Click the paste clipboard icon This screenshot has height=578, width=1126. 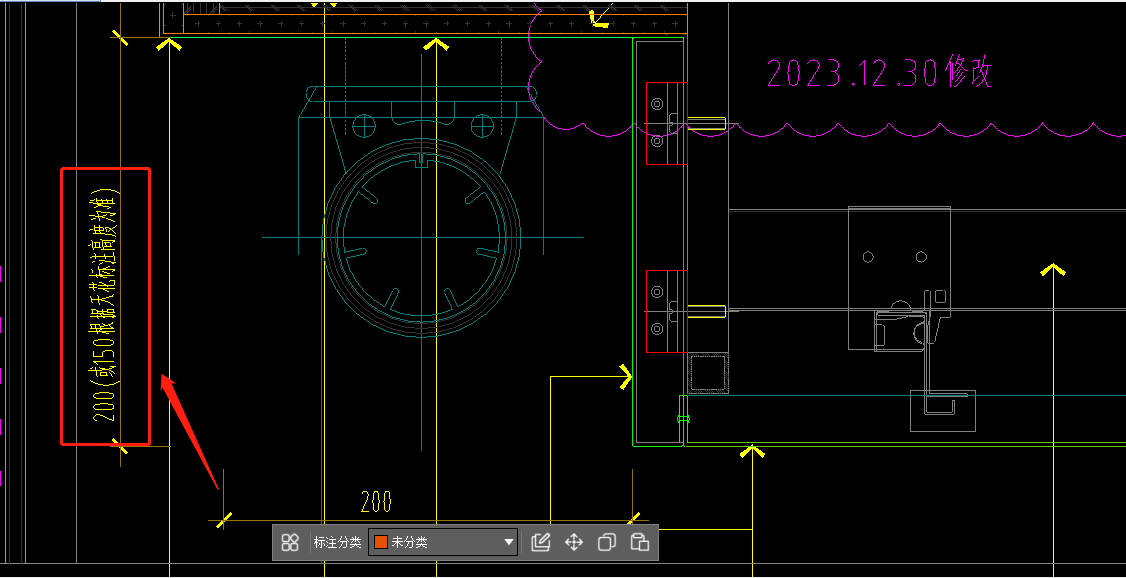point(639,542)
